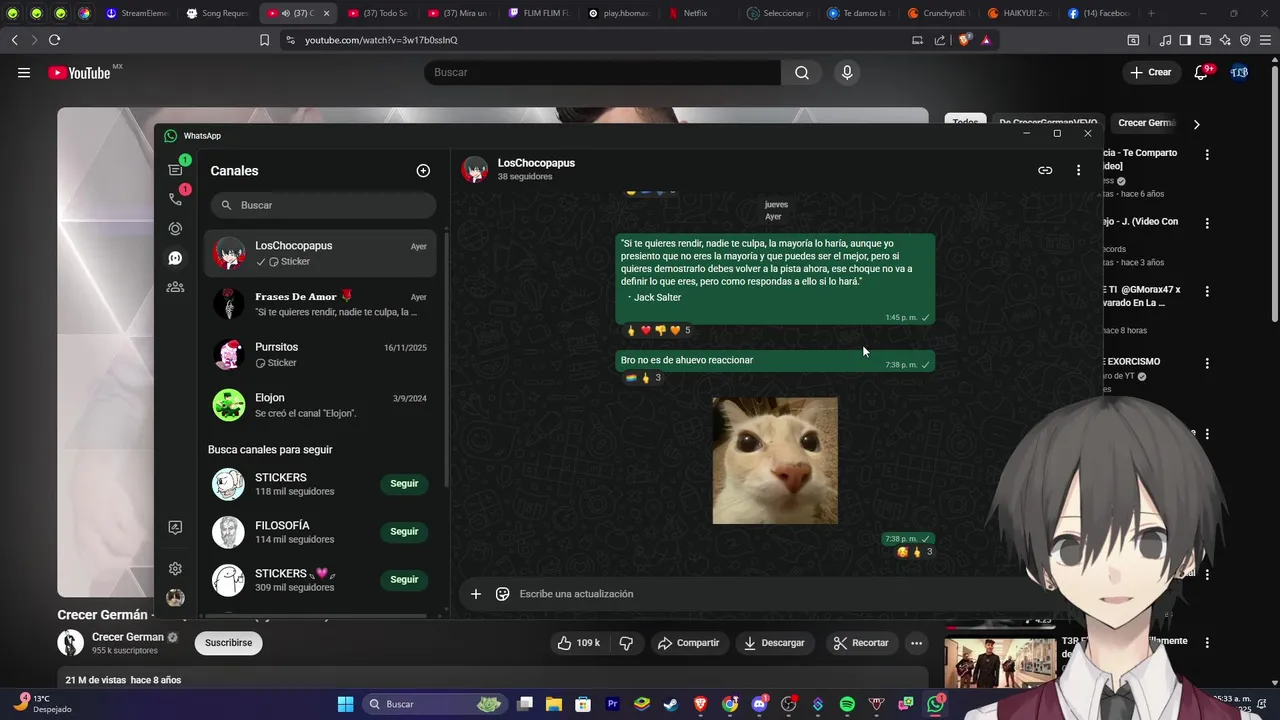Open reactions under 'Bro no es de ahuevo' message
1280x720 pixels.
coord(643,378)
